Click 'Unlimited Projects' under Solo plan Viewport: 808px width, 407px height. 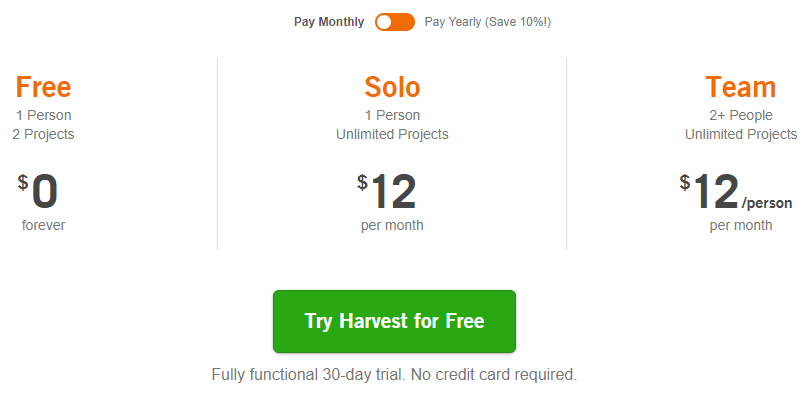392,134
